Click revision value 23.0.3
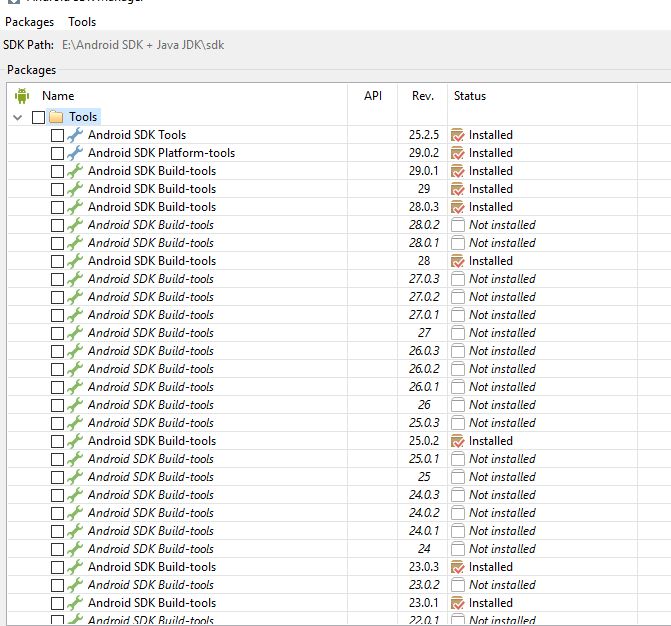Screen dimensions: 671x626 [x=424, y=567]
